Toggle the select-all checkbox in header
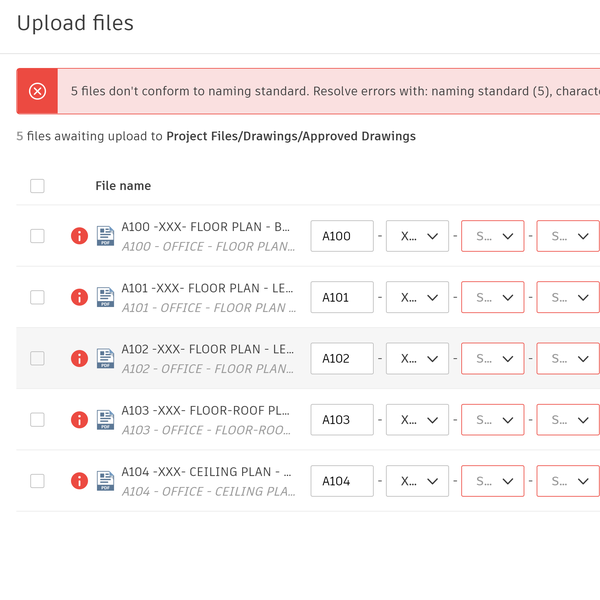Screen dimensions: 600x600 pyautogui.click(x=37, y=186)
